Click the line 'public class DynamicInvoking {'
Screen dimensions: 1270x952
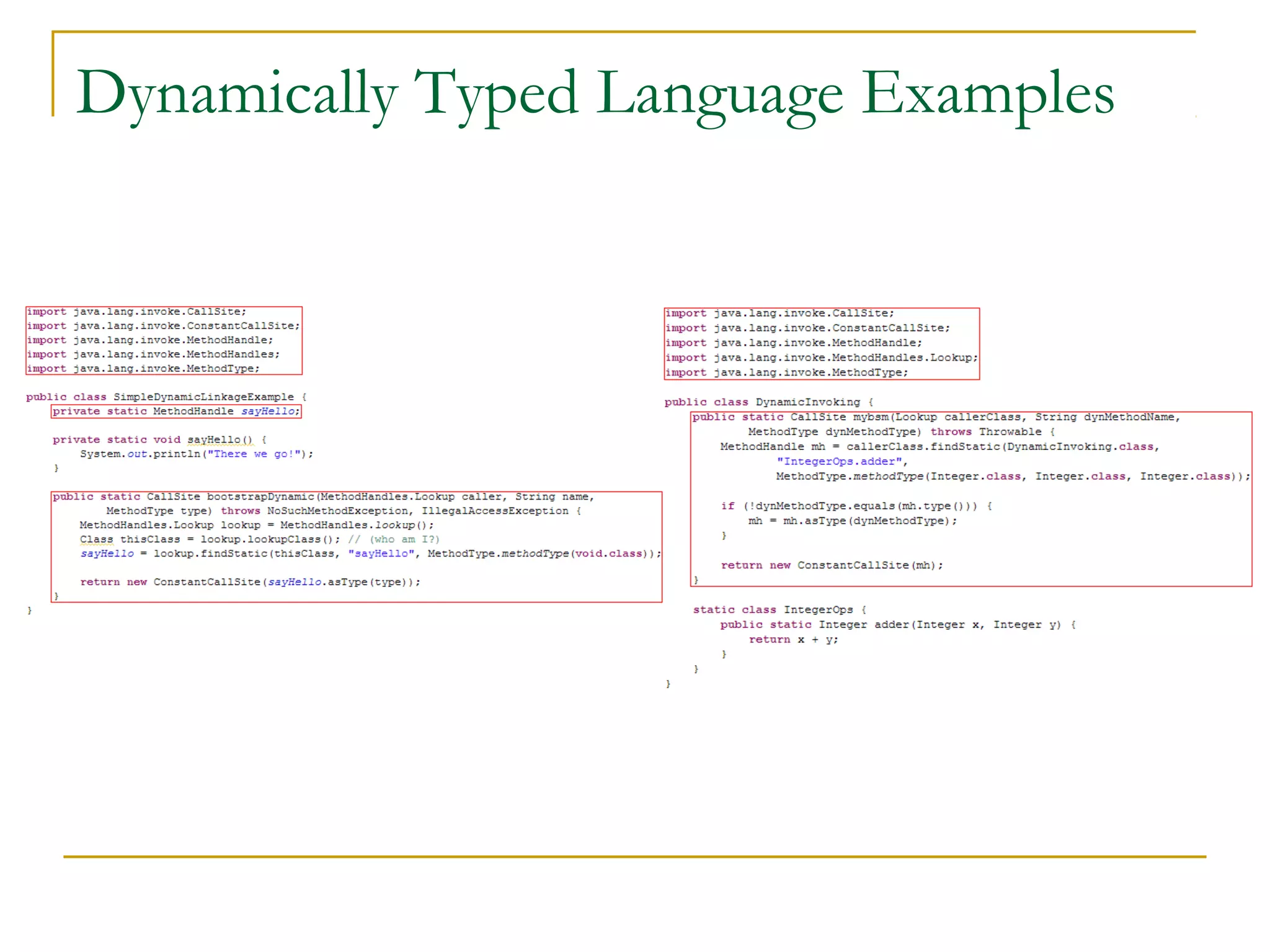pos(769,403)
